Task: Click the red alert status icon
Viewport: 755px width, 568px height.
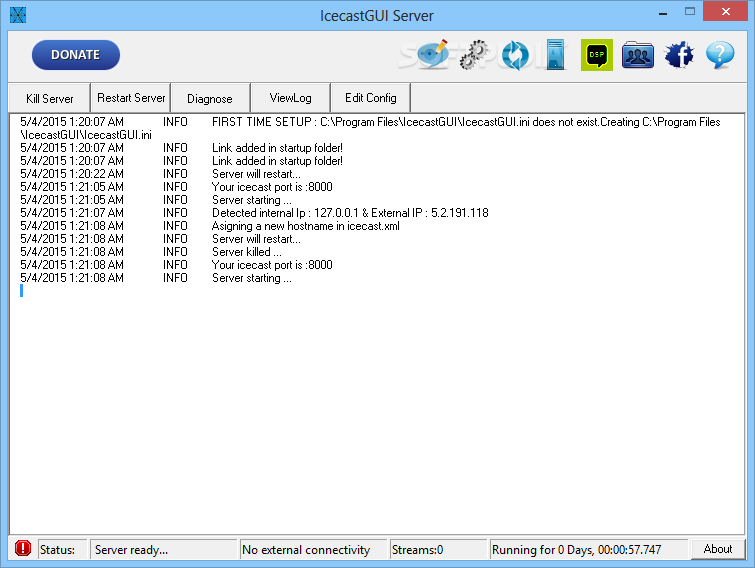Action: 23,548
